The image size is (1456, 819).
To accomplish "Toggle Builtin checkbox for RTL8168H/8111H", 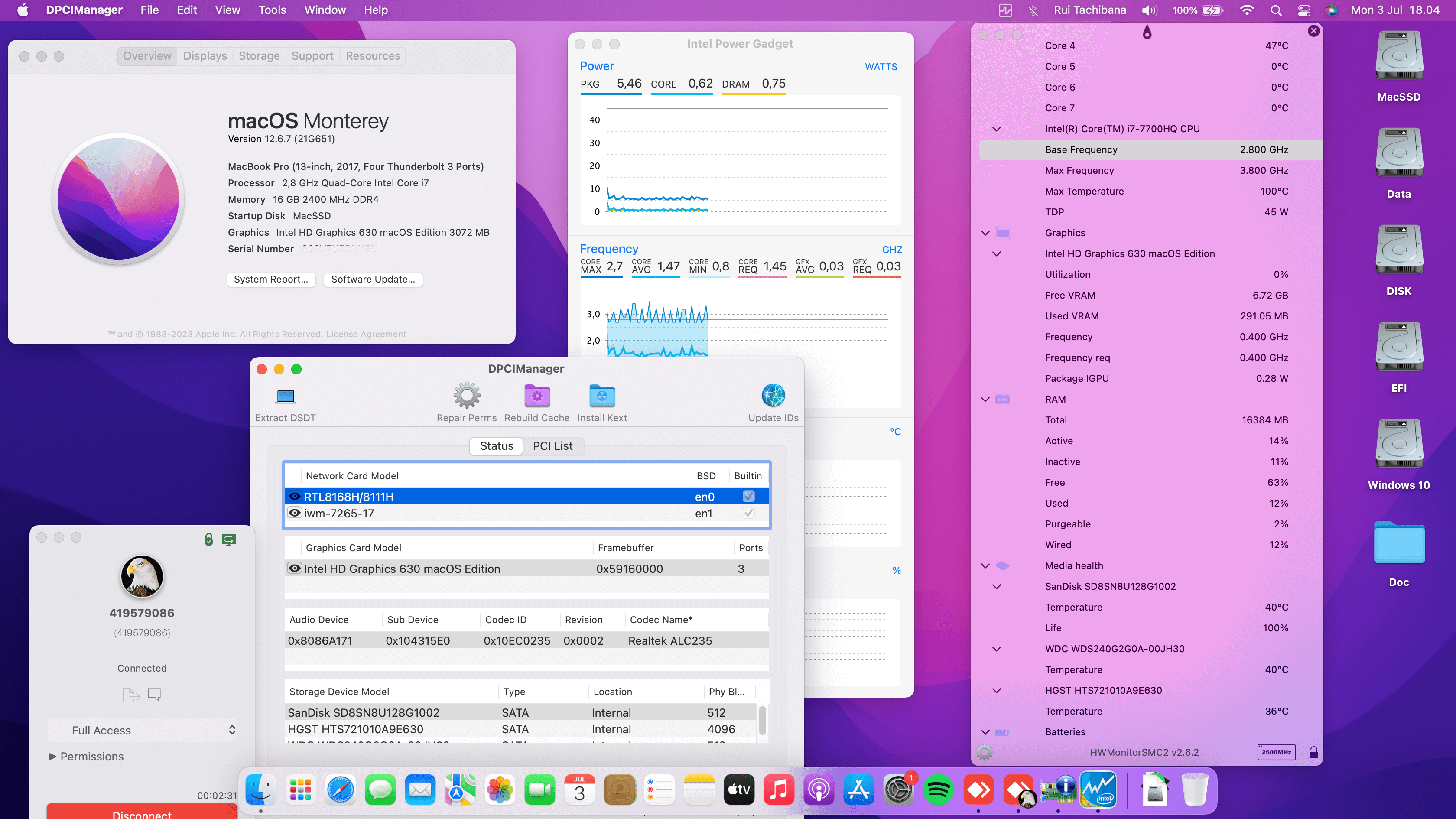I will click(x=748, y=496).
